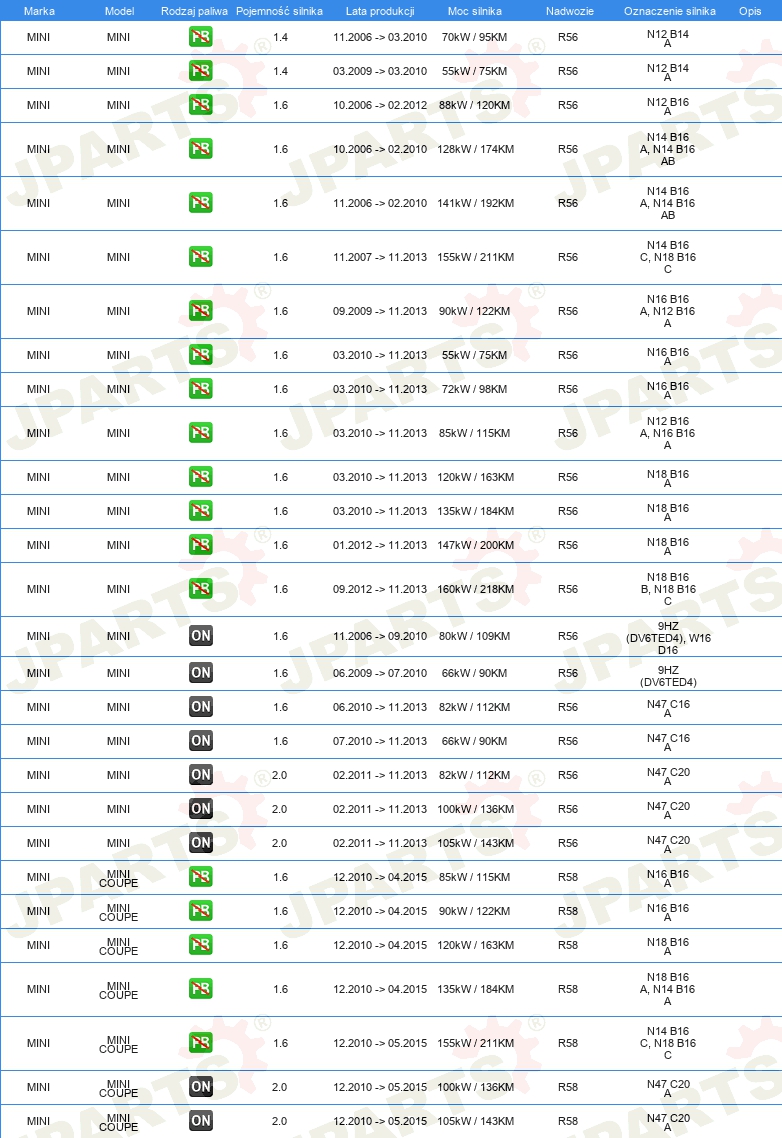Select the power value 72kW / 98KM

coord(475,389)
